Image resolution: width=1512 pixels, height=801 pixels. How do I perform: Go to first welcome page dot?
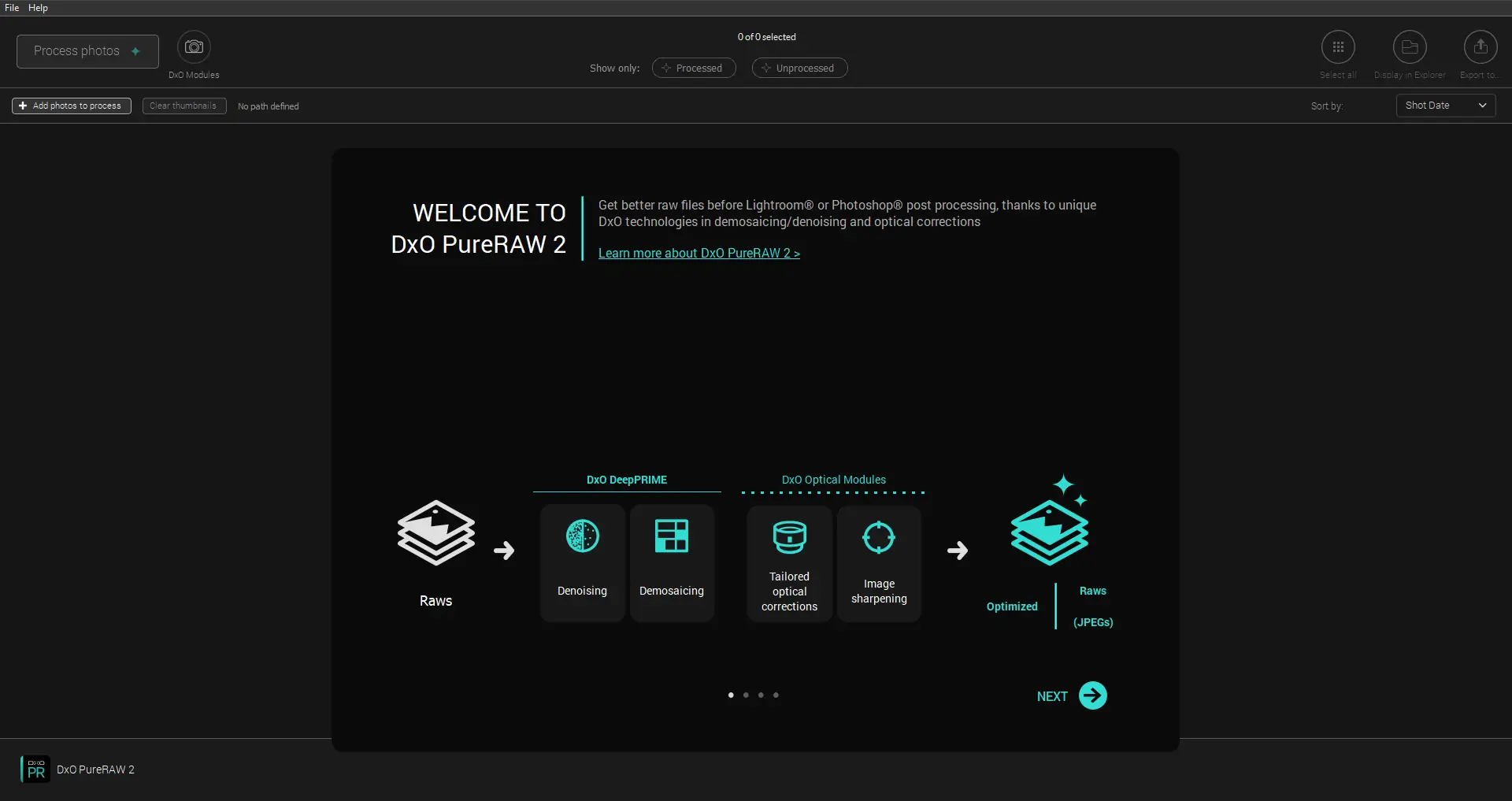coord(731,695)
